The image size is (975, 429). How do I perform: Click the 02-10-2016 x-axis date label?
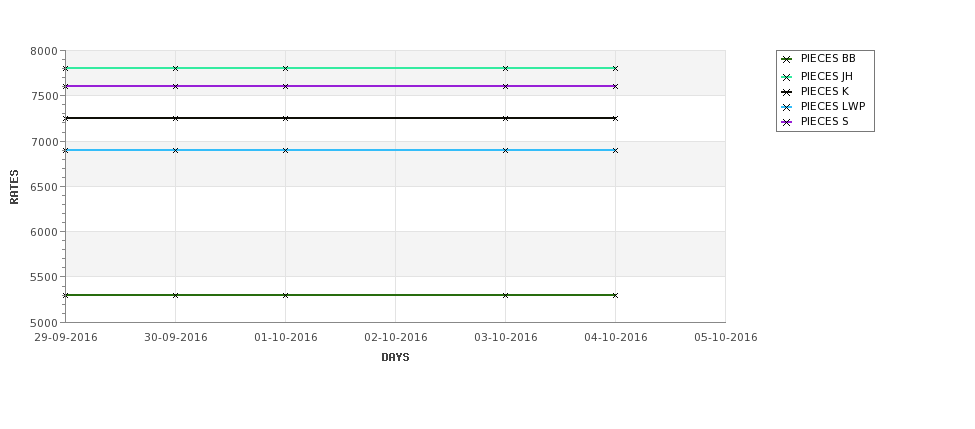(x=395, y=338)
